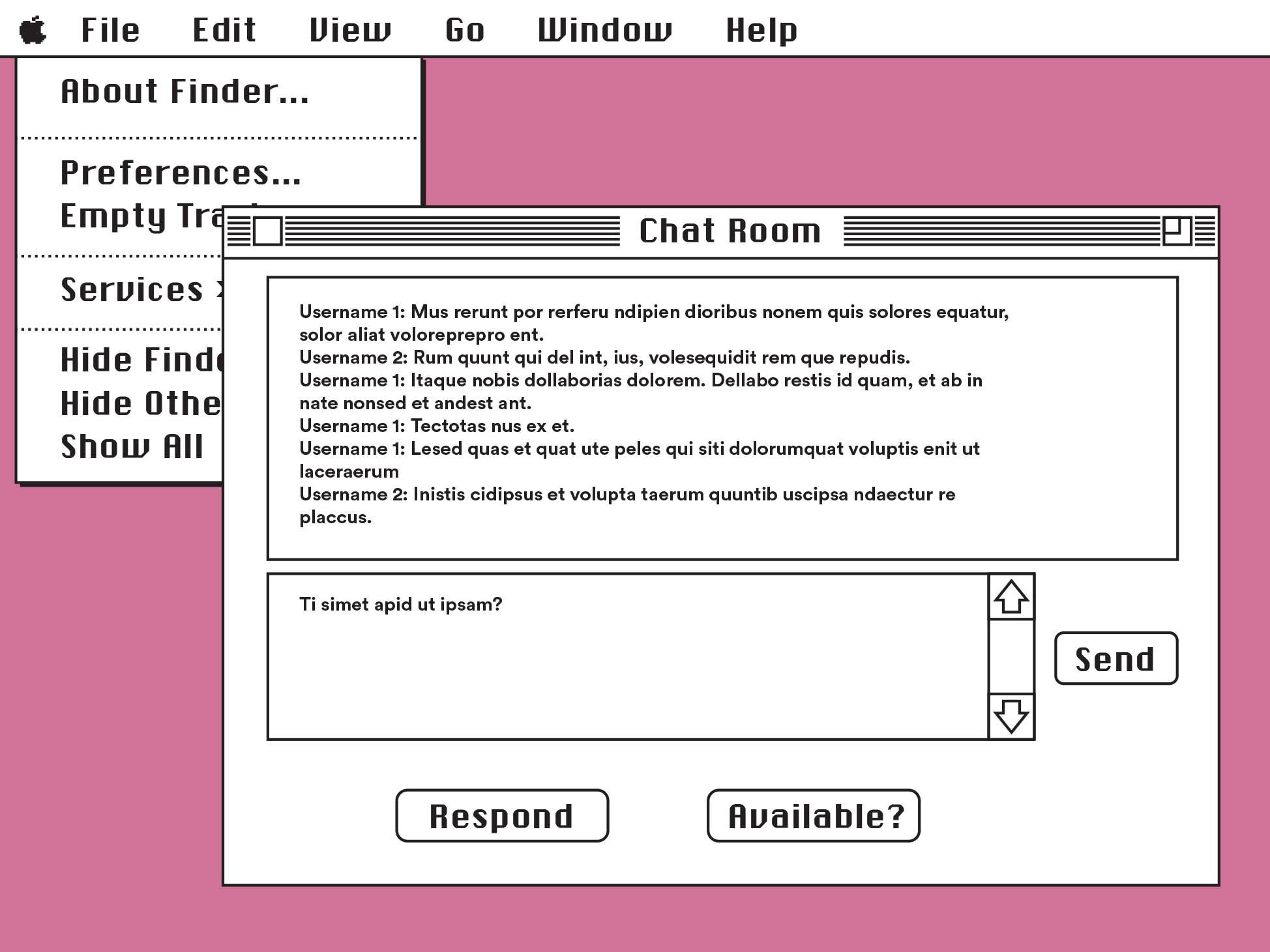Open the Go menu
Screen dimensions: 1270x952
[465, 30]
